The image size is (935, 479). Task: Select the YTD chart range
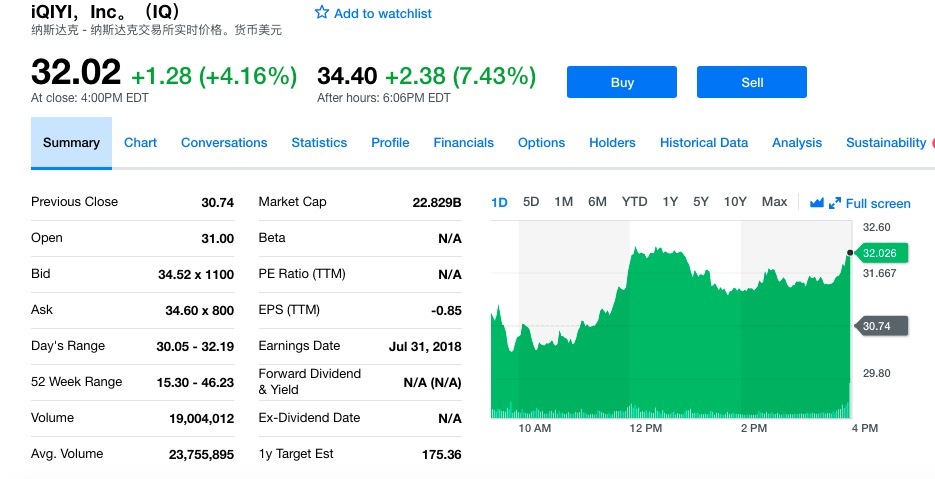(634, 202)
